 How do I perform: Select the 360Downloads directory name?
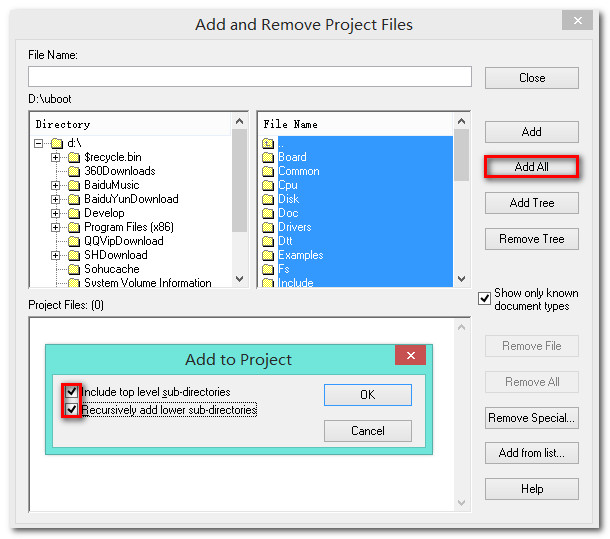pos(120,171)
